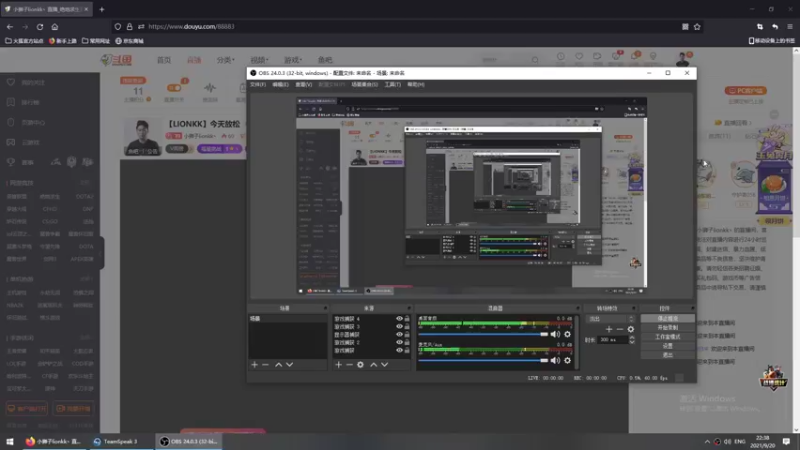
Task: Adjust the 桌面音频 volume slider
Action: tap(483, 334)
